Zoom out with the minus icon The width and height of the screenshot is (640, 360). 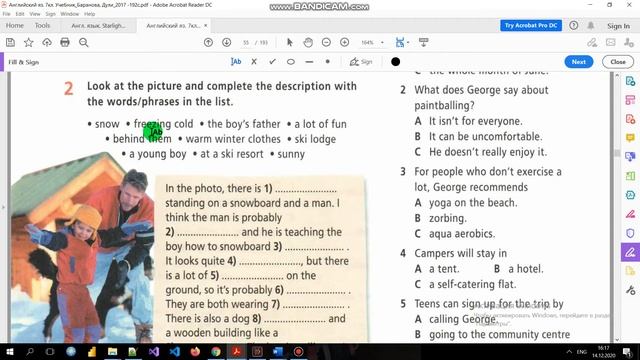[x=326, y=42]
